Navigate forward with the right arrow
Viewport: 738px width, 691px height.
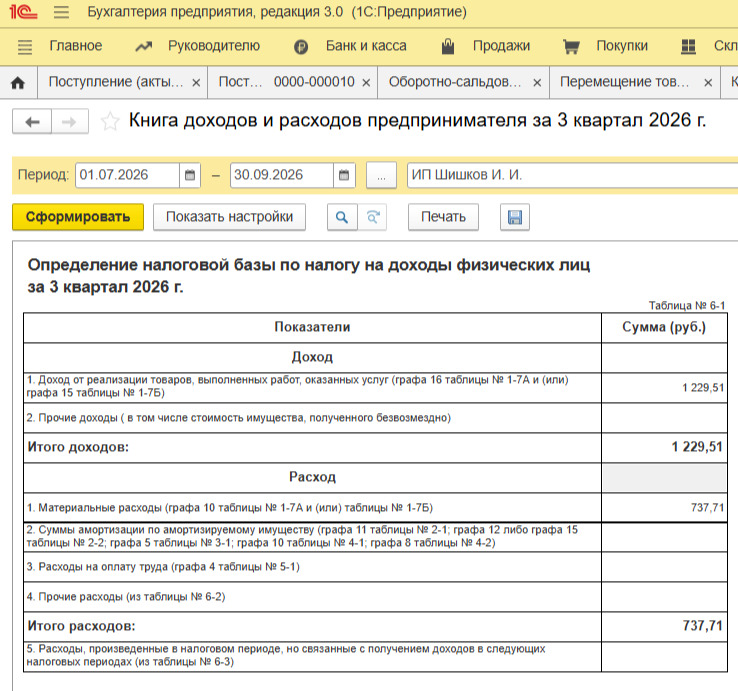click(x=69, y=122)
